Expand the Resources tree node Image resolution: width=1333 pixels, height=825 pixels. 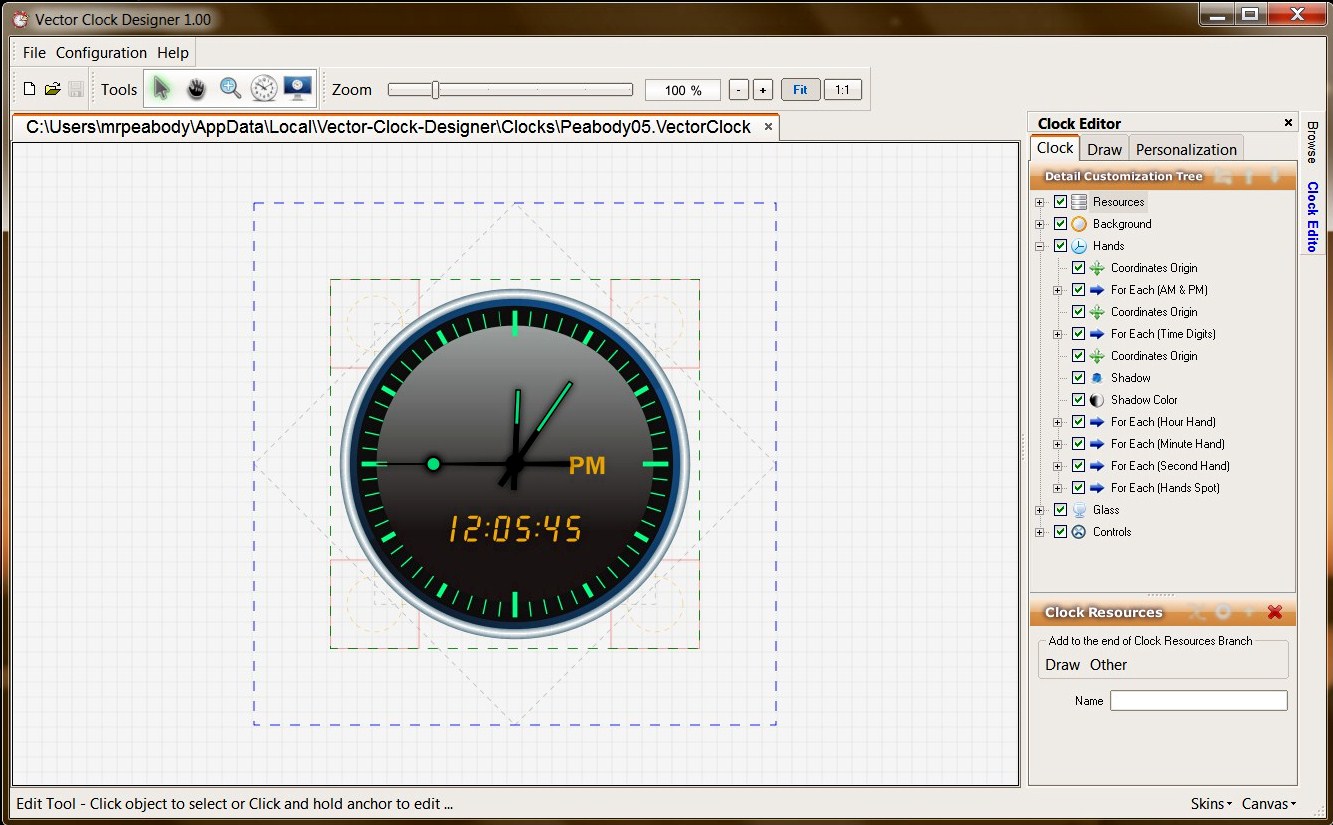pyautogui.click(x=1040, y=202)
